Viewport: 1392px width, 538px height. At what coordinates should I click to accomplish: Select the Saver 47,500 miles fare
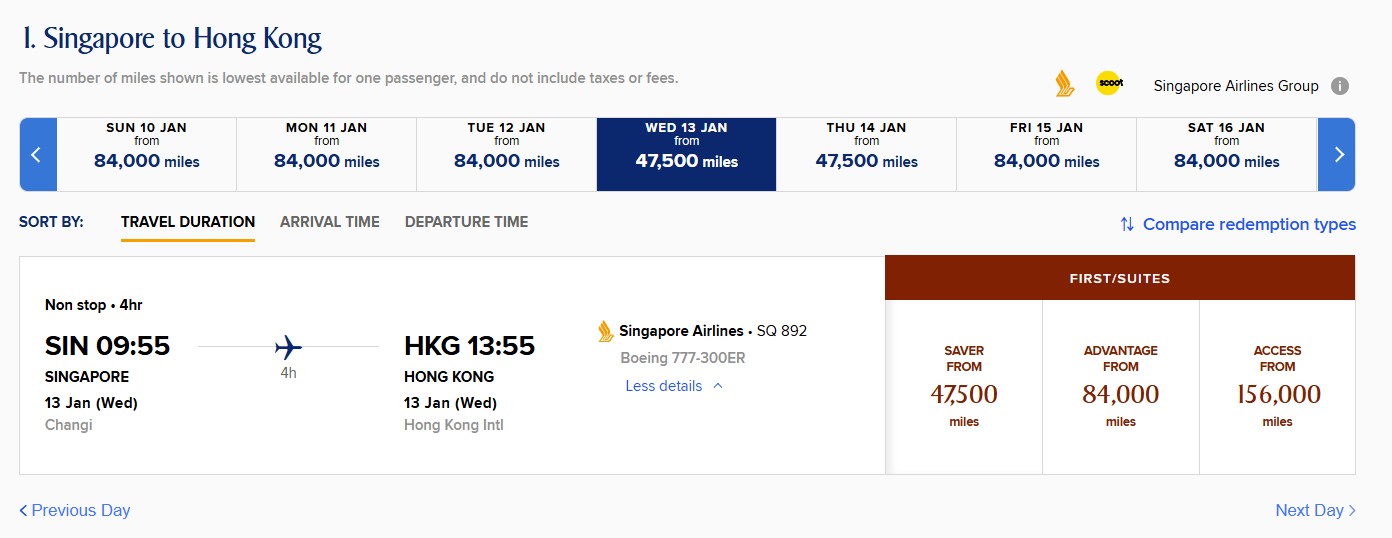[964, 387]
